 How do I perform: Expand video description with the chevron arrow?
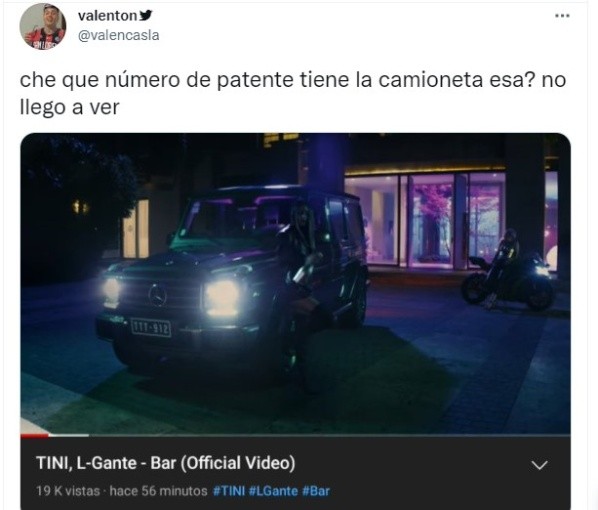(540, 465)
